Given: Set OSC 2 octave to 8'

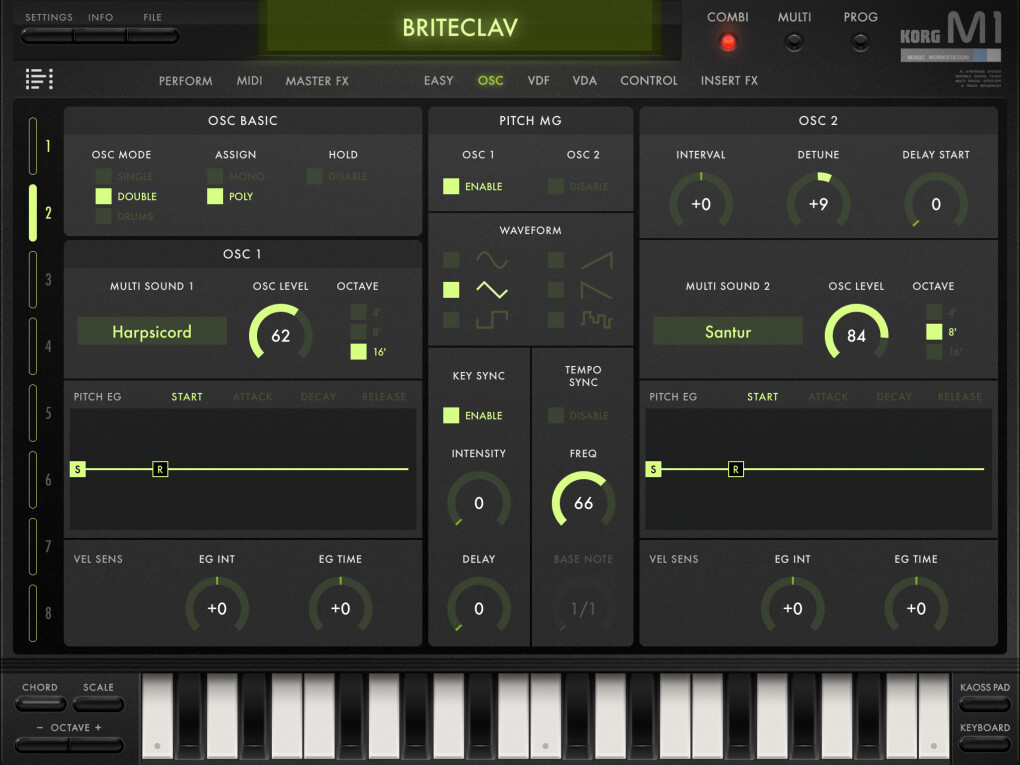Looking at the screenshot, I should point(934,332).
